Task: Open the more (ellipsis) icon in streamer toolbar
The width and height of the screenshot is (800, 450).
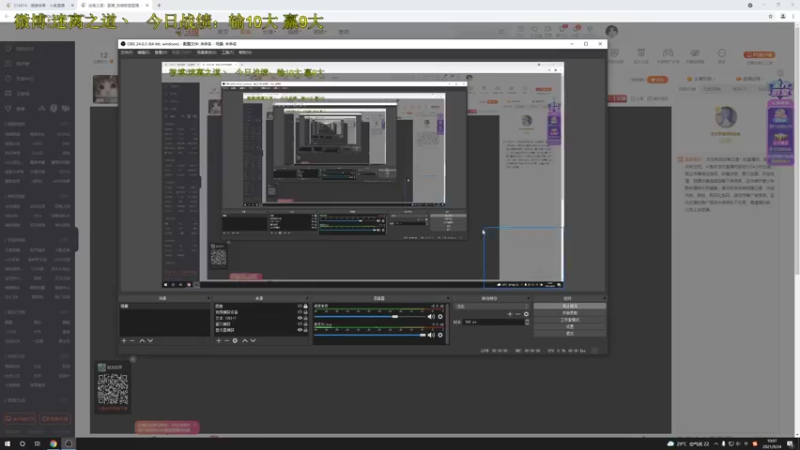Action: 721,53
